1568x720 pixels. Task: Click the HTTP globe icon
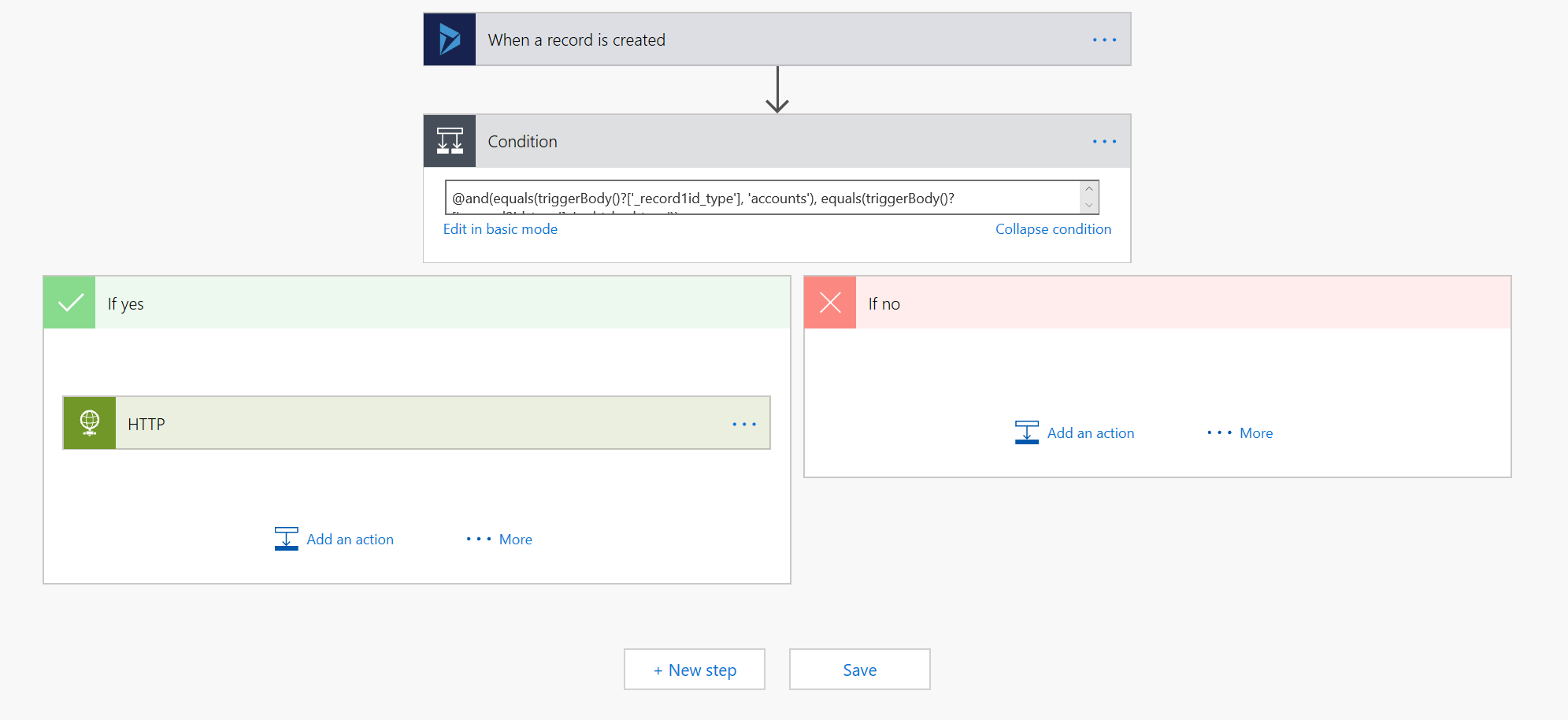point(90,423)
